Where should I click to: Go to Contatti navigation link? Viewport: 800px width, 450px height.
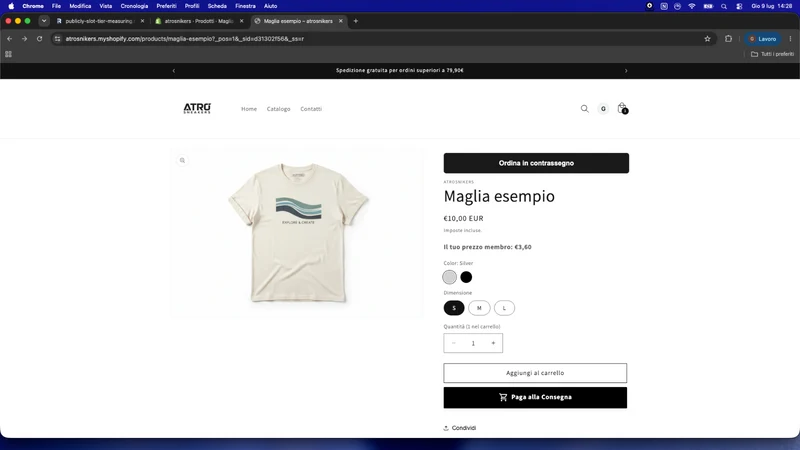311,109
